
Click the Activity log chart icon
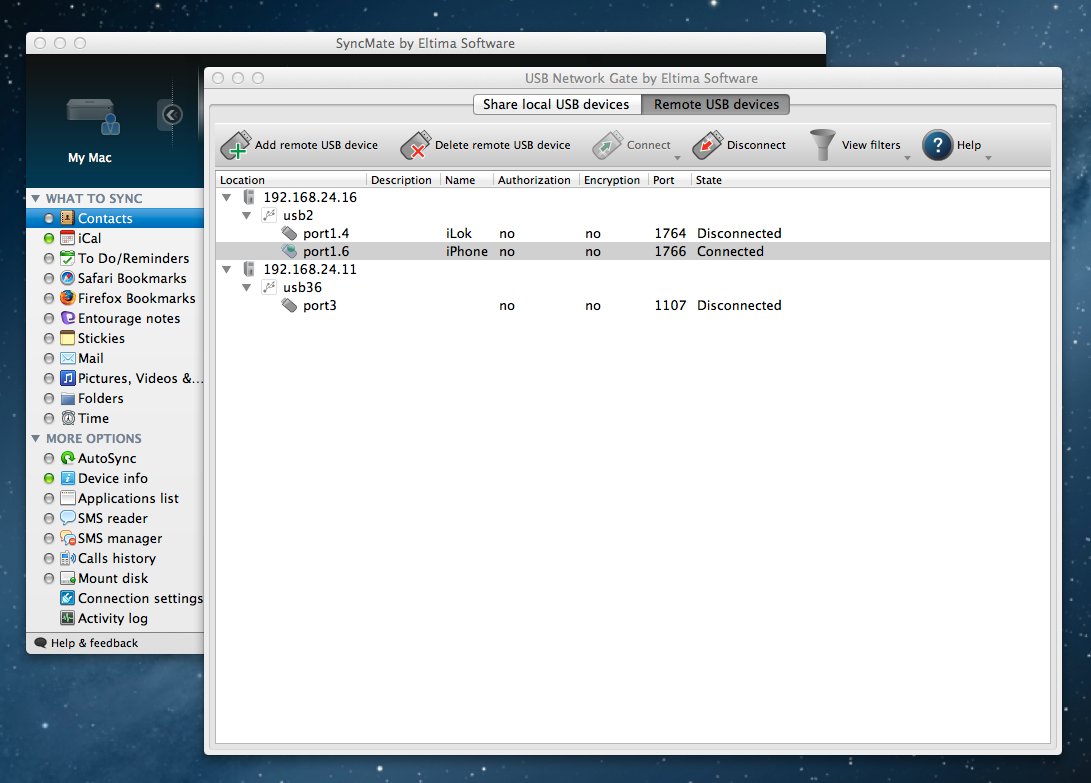click(67, 619)
